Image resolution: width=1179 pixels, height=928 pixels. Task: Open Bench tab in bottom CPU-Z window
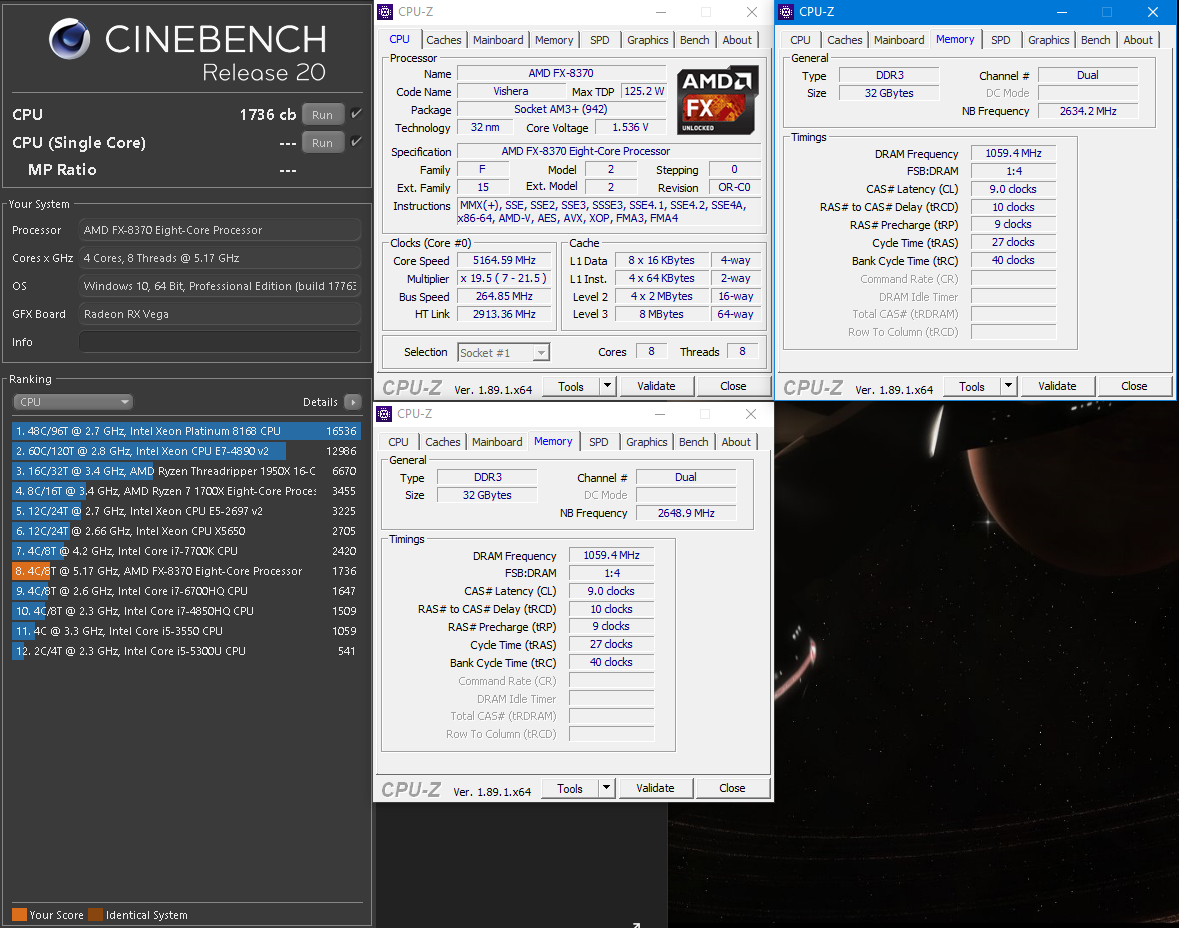693,442
